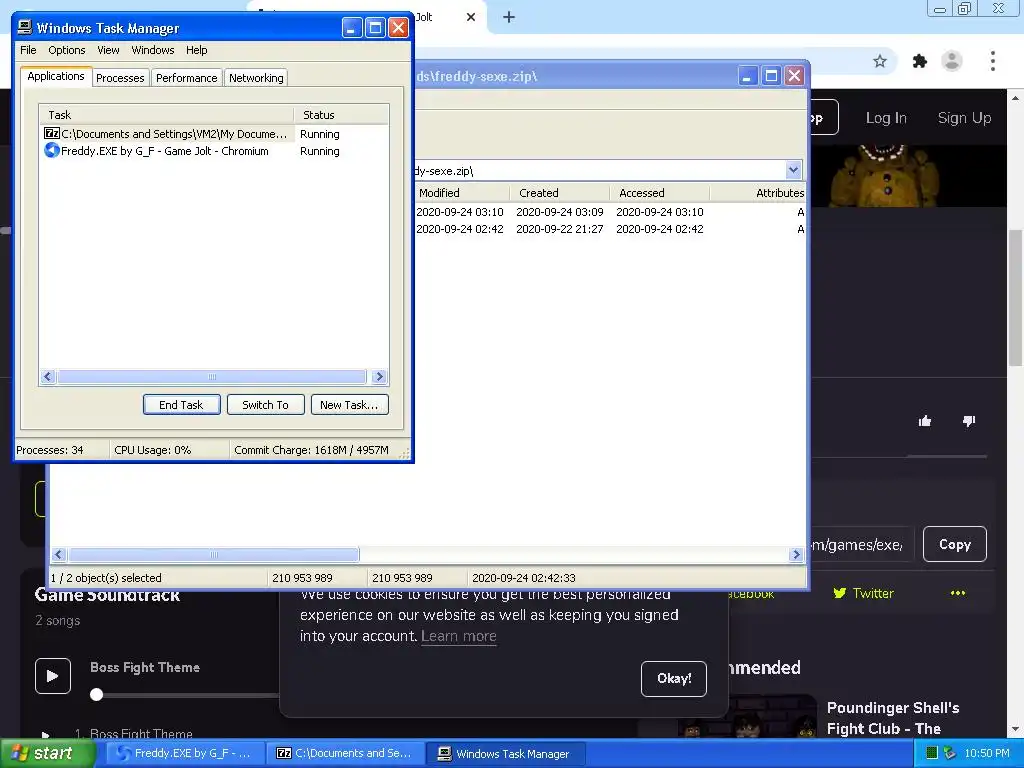Click the End Task button
The width and height of the screenshot is (1024, 768).
[182, 405]
